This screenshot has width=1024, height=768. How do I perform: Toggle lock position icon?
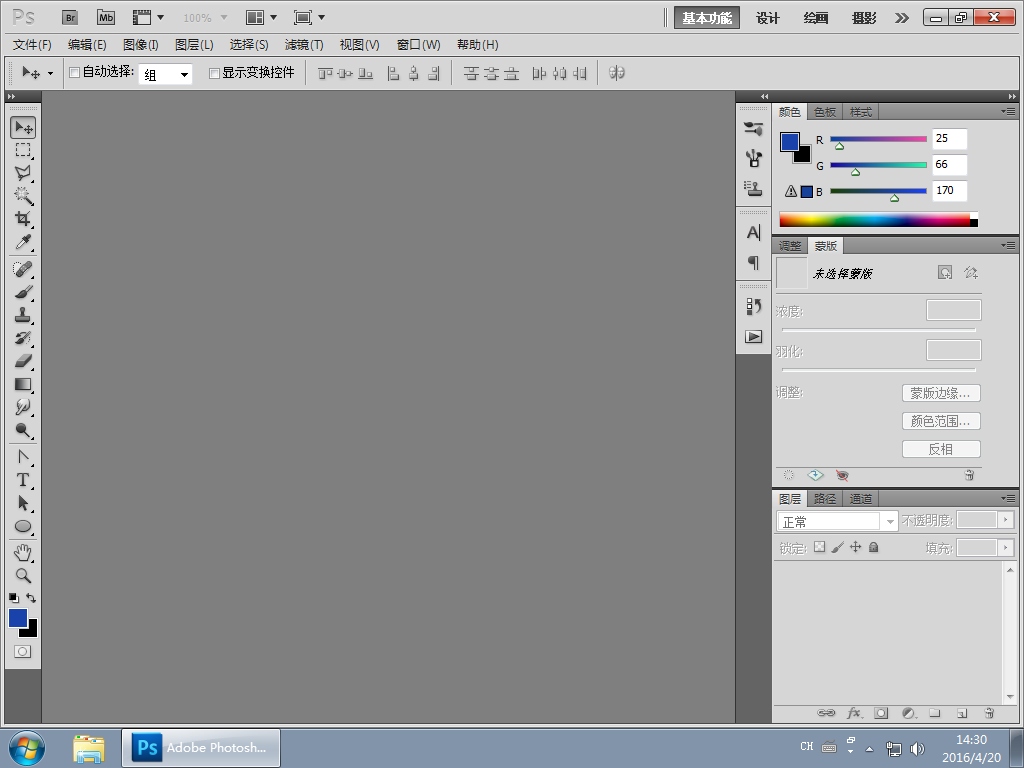[856, 547]
